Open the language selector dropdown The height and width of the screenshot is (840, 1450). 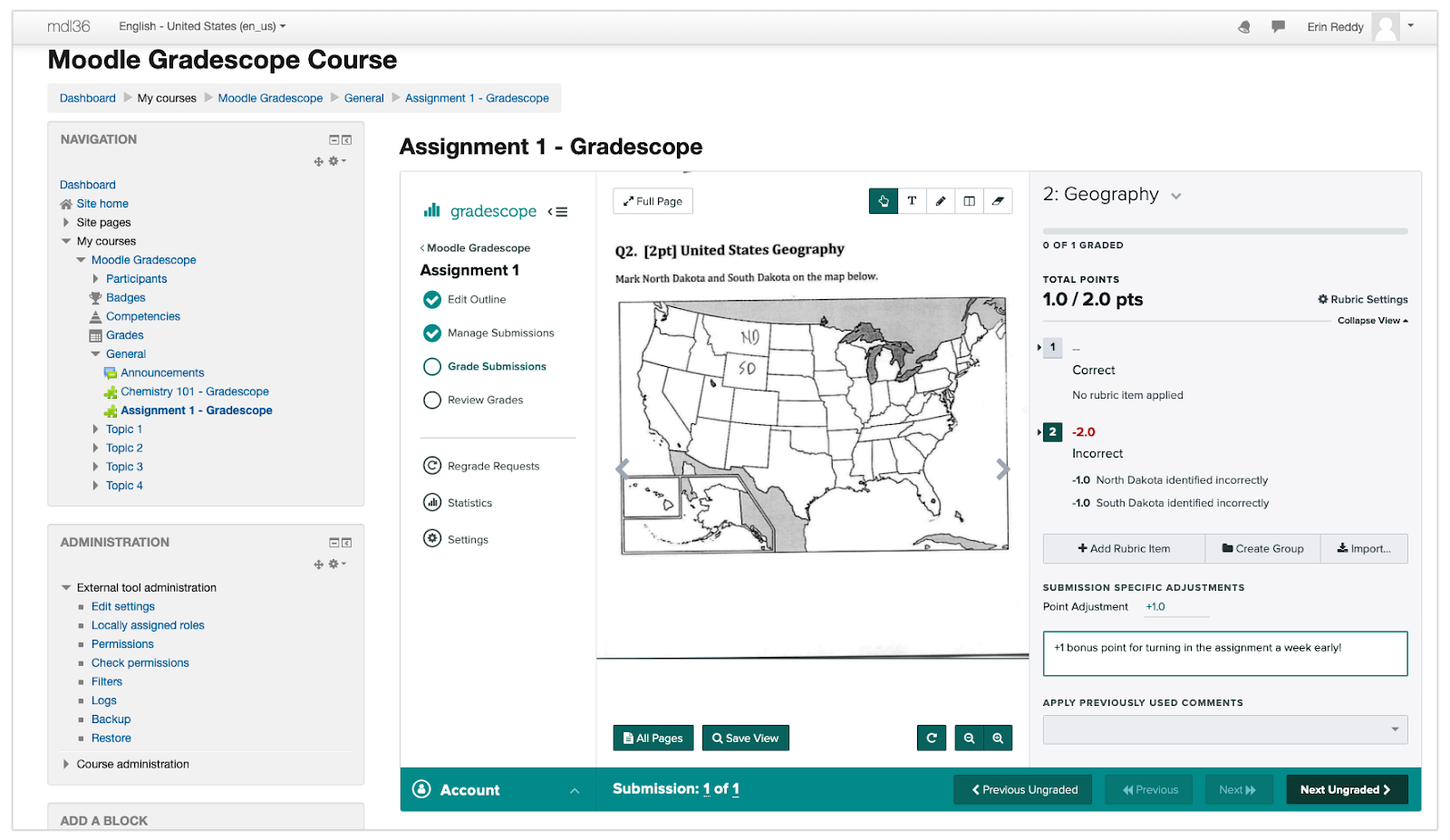click(x=202, y=26)
